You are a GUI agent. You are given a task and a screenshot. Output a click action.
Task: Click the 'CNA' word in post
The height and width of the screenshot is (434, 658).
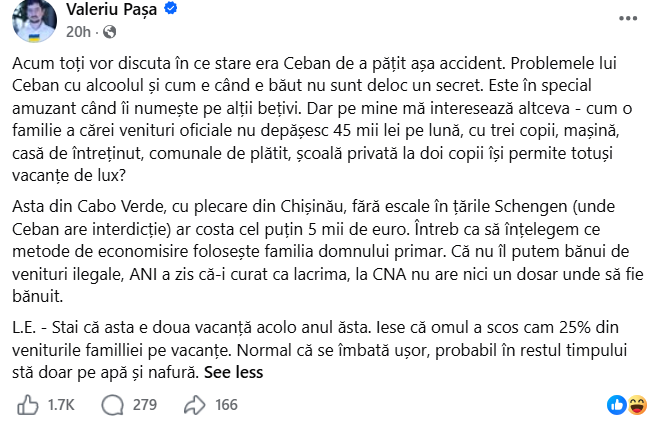coord(389,275)
